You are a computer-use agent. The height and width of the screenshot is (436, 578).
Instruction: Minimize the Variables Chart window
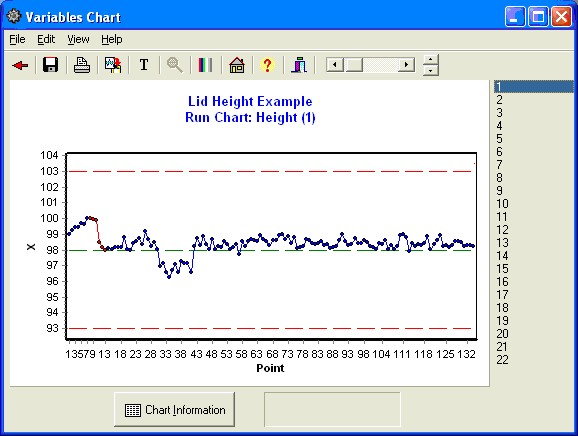[515, 17]
